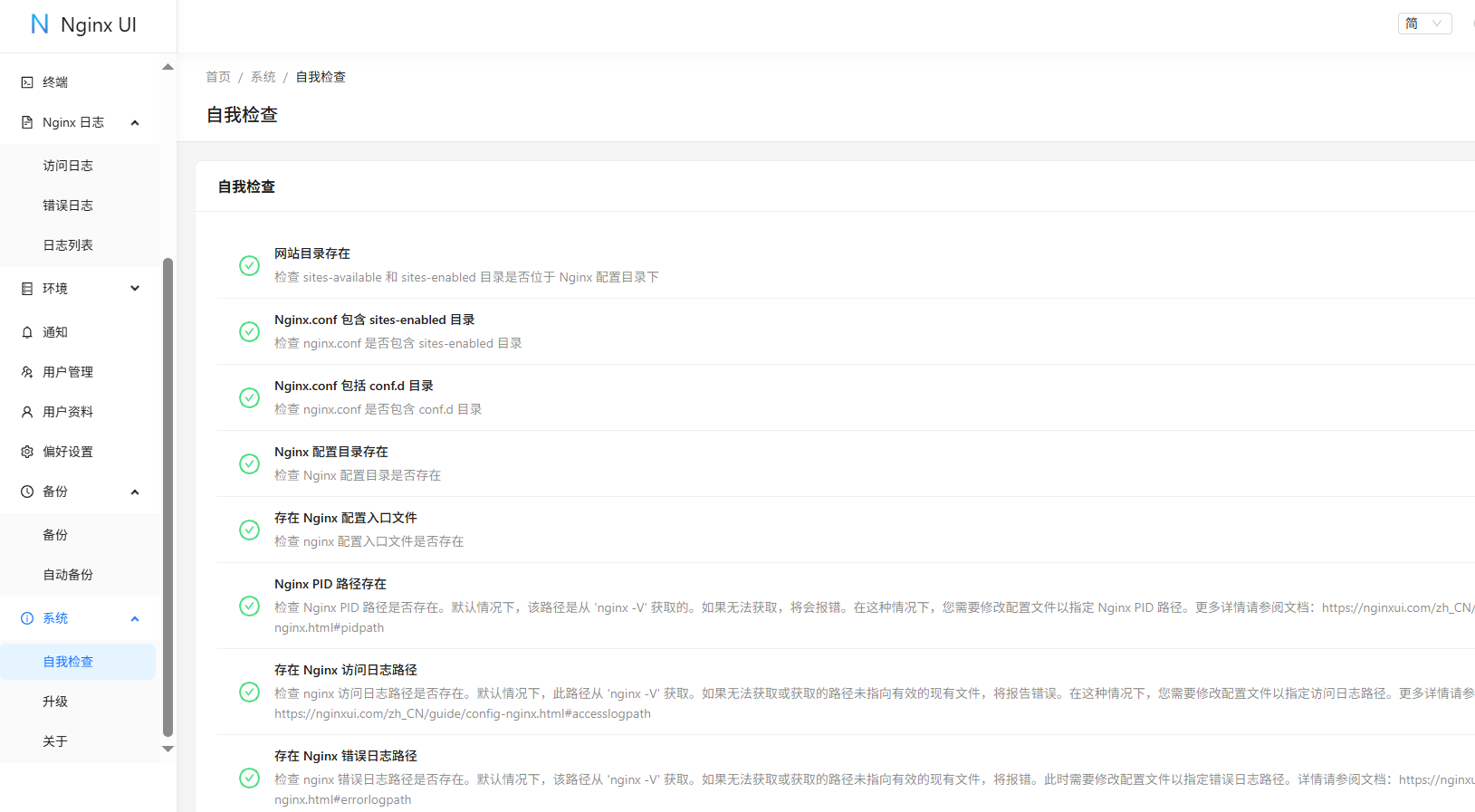Viewport: 1475px width, 812px height.
Task: Click the 用户资料 person icon
Action: tap(27, 412)
